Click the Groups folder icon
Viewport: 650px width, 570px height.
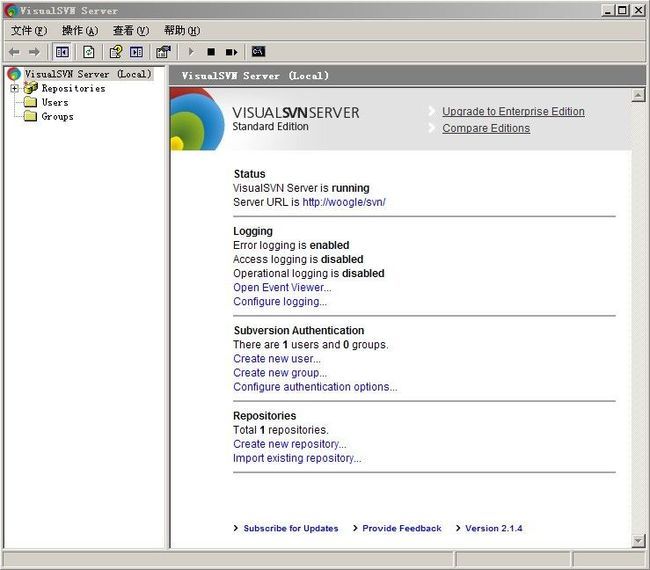pyautogui.click(x=30, y=116)
